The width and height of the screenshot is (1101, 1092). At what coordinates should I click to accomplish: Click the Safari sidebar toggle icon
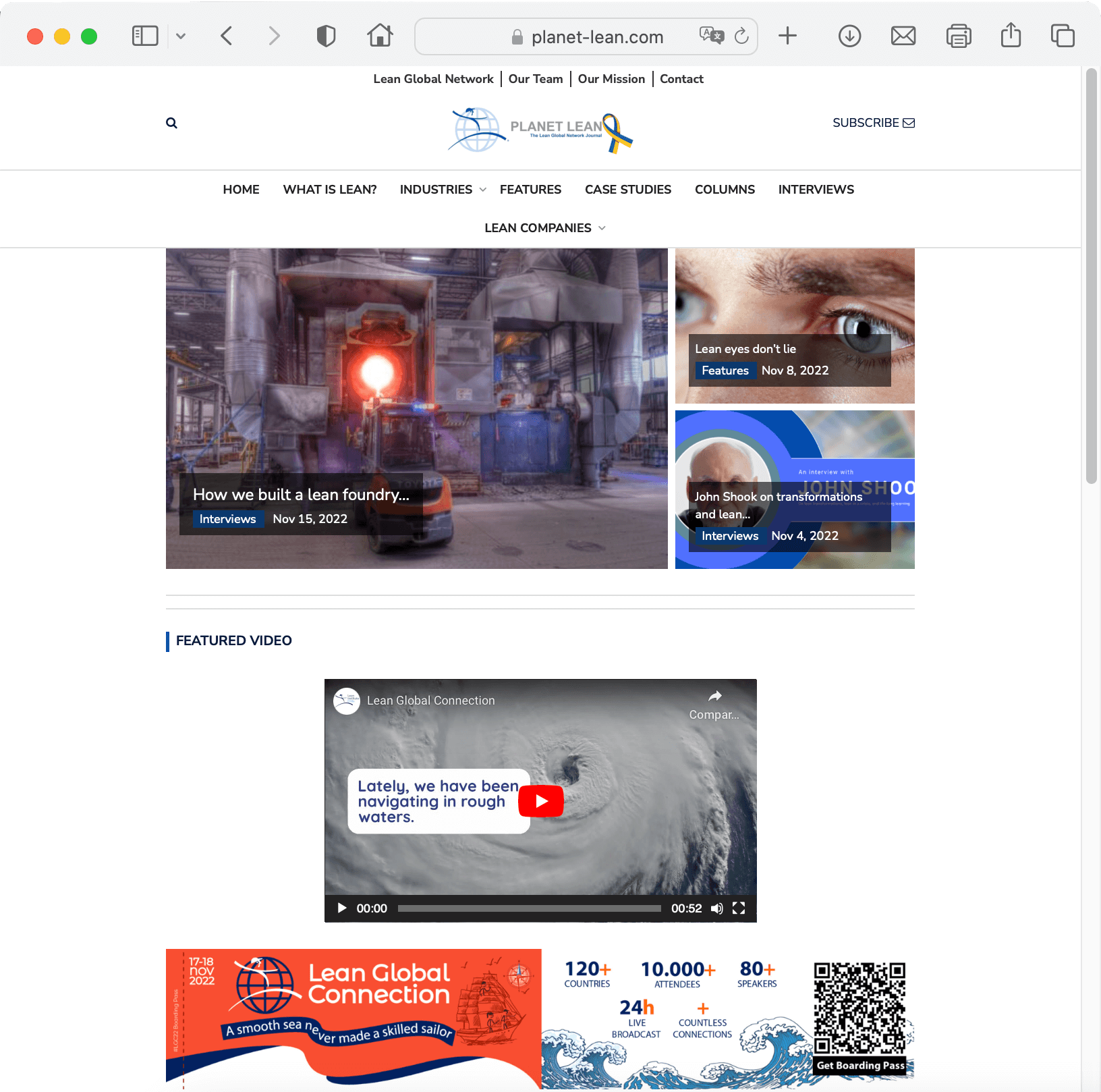click(145, 36)
